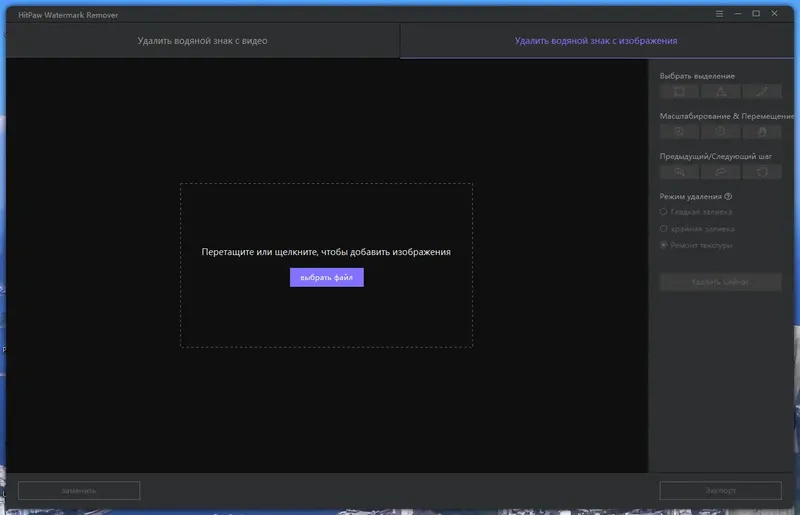Select the brush selection tool
The image size is (800, 515).
(x=762, y=91)
